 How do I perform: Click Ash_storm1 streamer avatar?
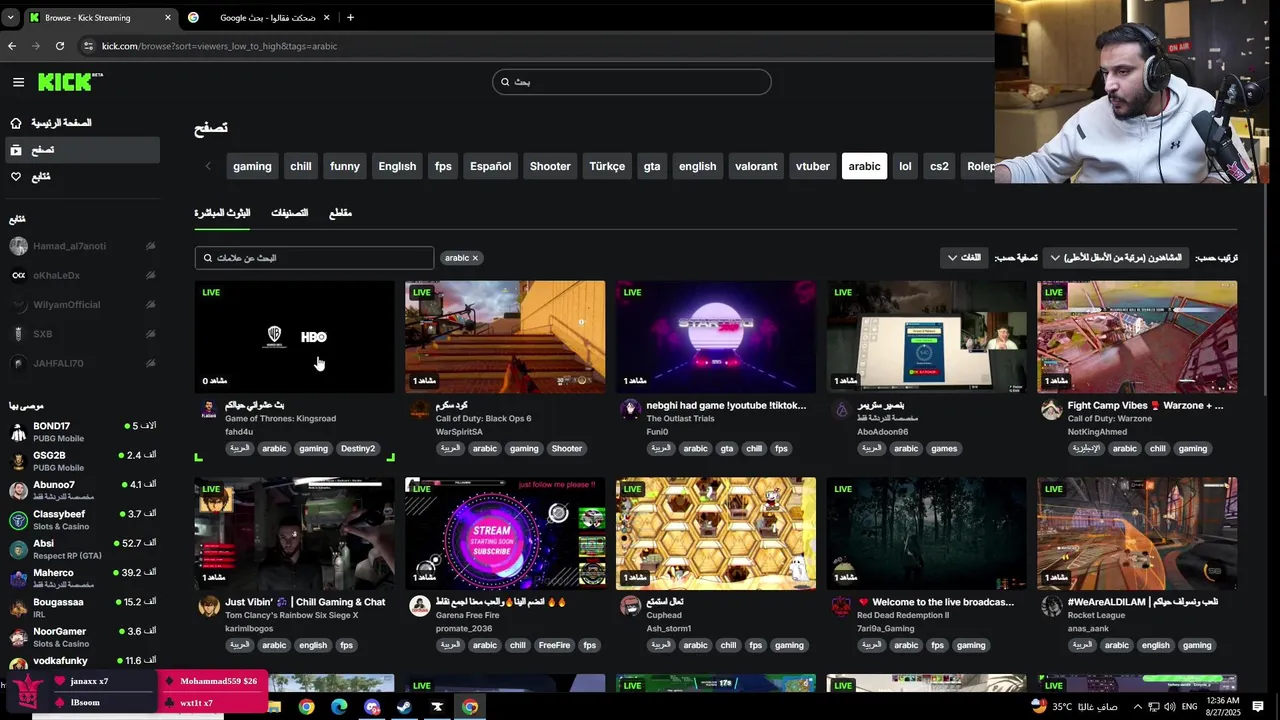[x=630, y=606]
